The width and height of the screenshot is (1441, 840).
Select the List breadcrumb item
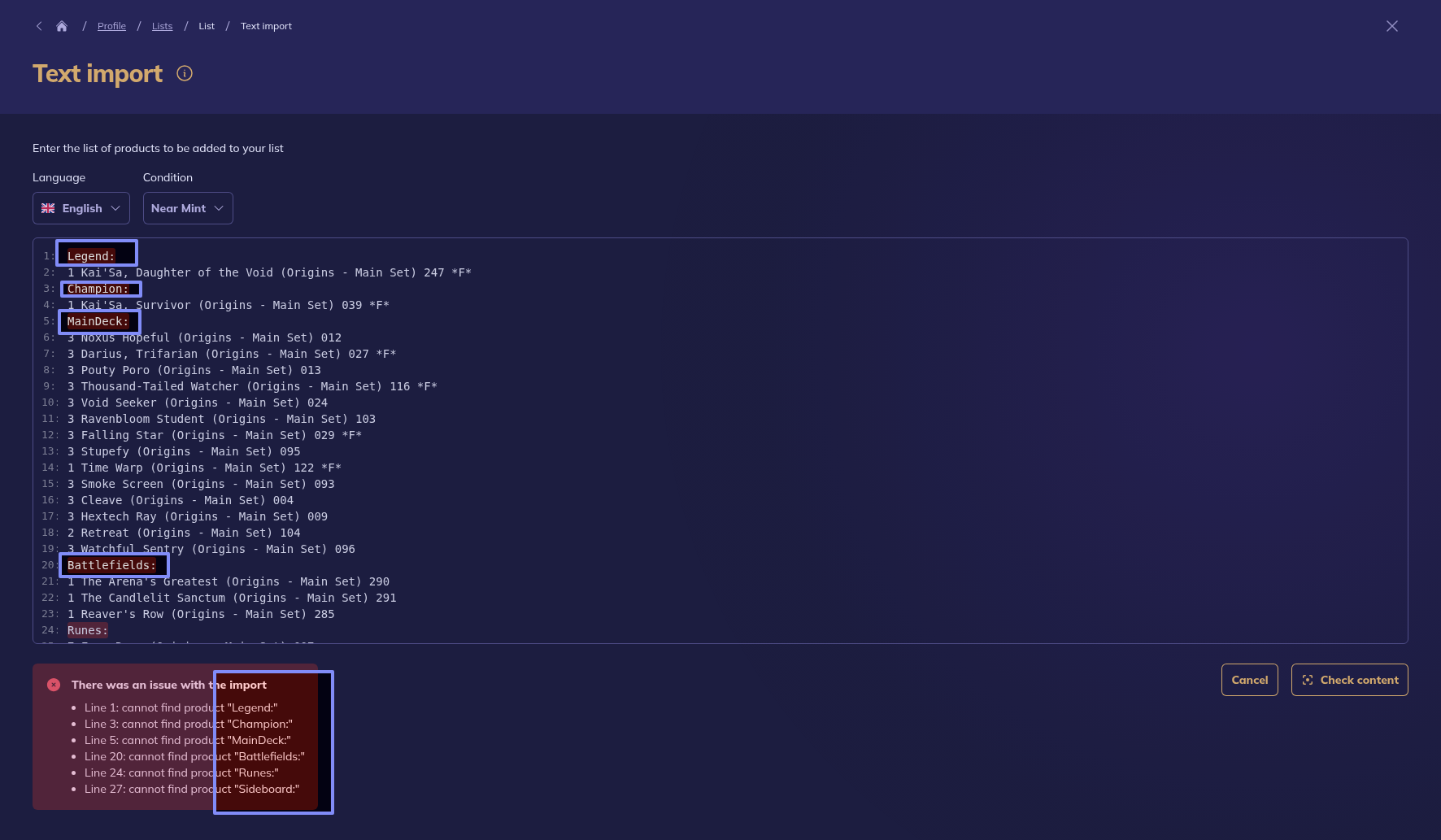coord(207,26)
